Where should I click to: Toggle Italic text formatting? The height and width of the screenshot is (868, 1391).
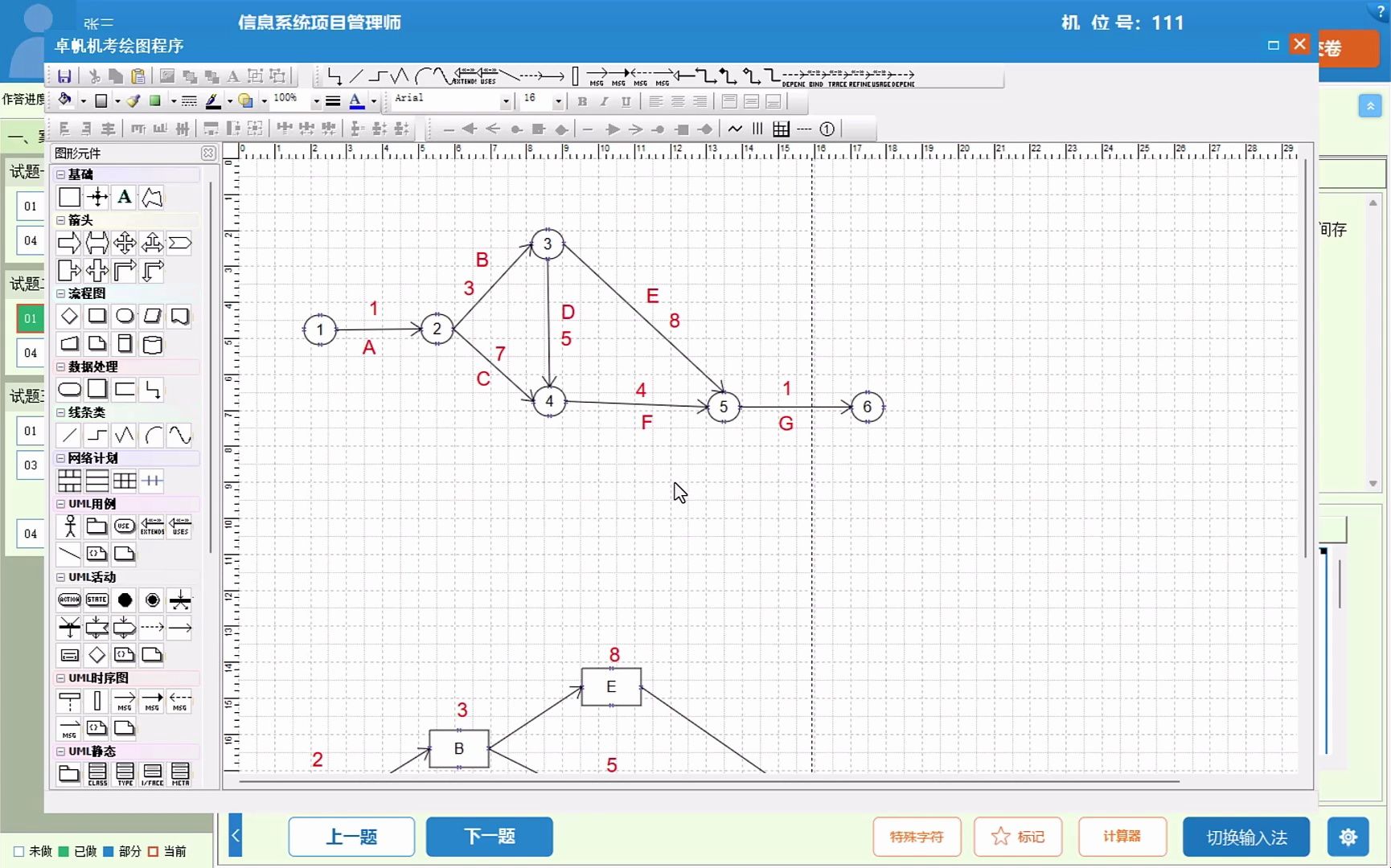[604, 101]
